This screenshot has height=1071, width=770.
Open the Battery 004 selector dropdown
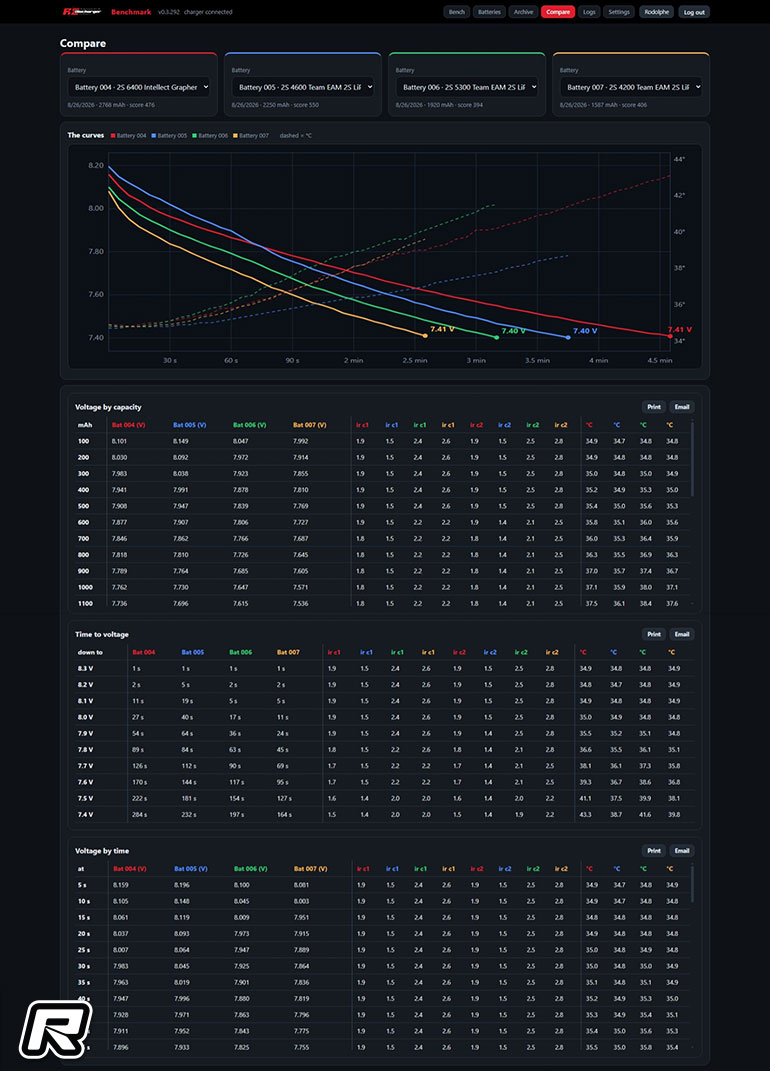point(139,87)
